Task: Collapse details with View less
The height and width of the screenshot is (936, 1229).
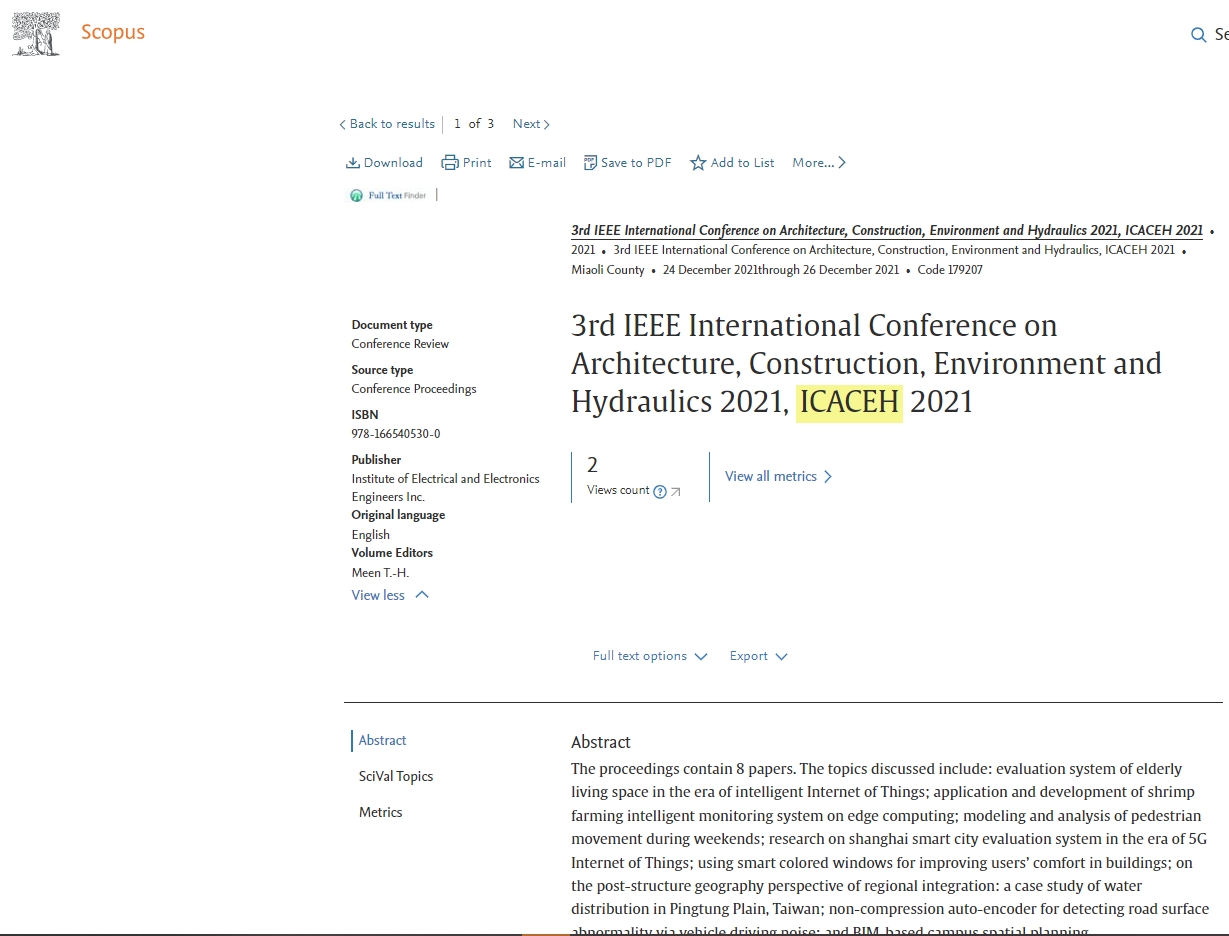Action: click(x=390, y=595)
